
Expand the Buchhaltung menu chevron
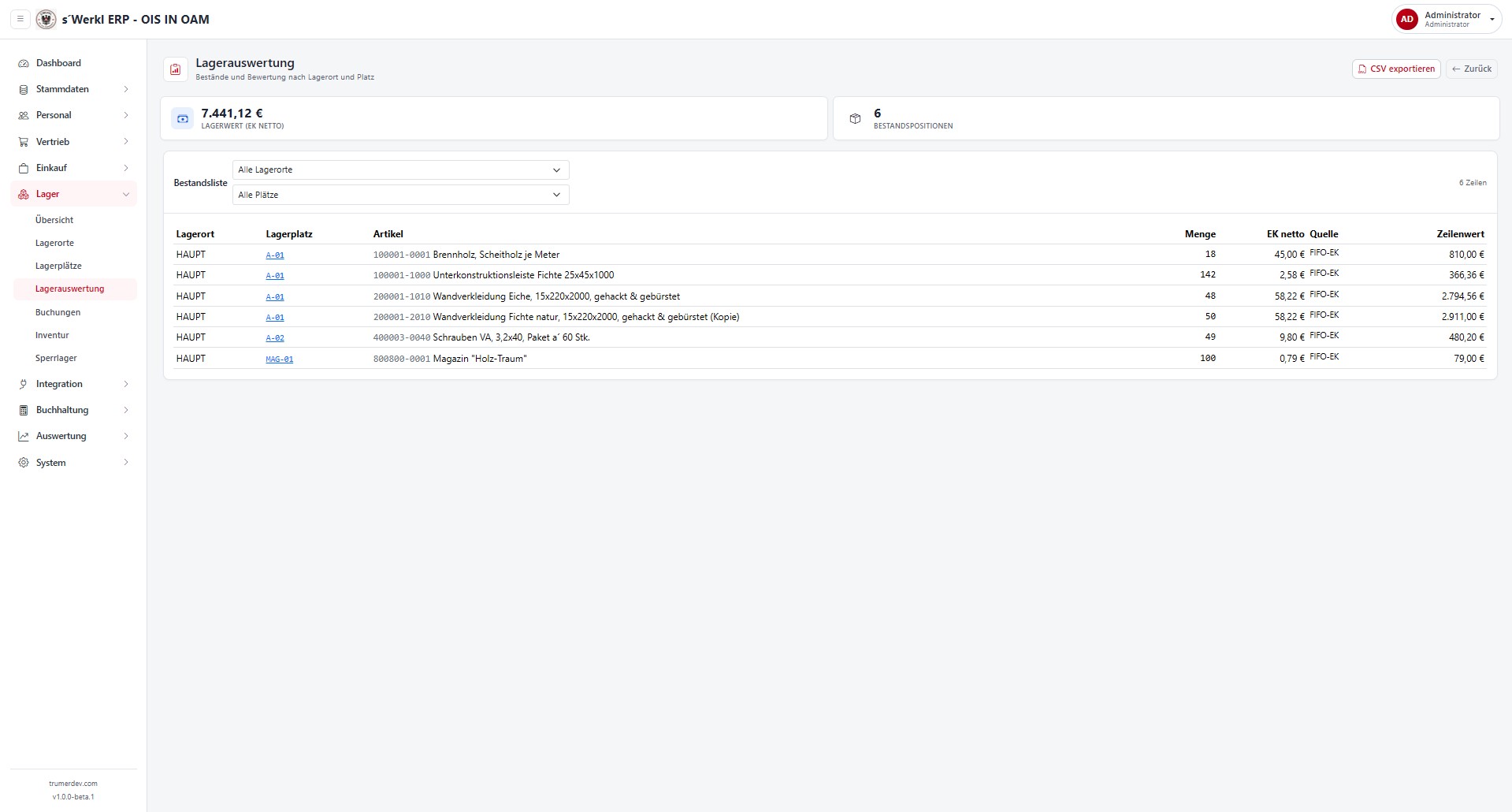click(x=126, y=410)
